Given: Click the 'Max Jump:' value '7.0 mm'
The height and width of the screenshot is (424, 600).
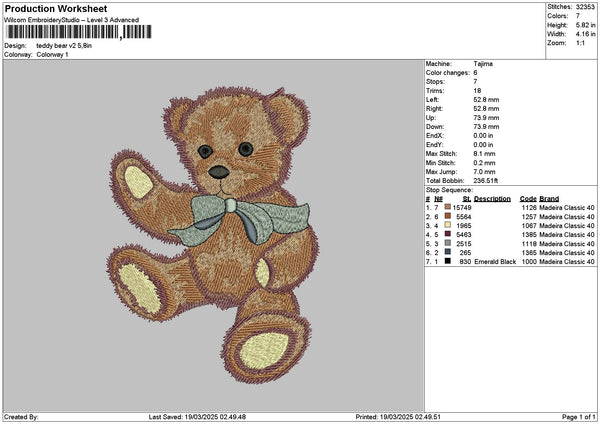Looking at the screenshot, I should point(484,172).
